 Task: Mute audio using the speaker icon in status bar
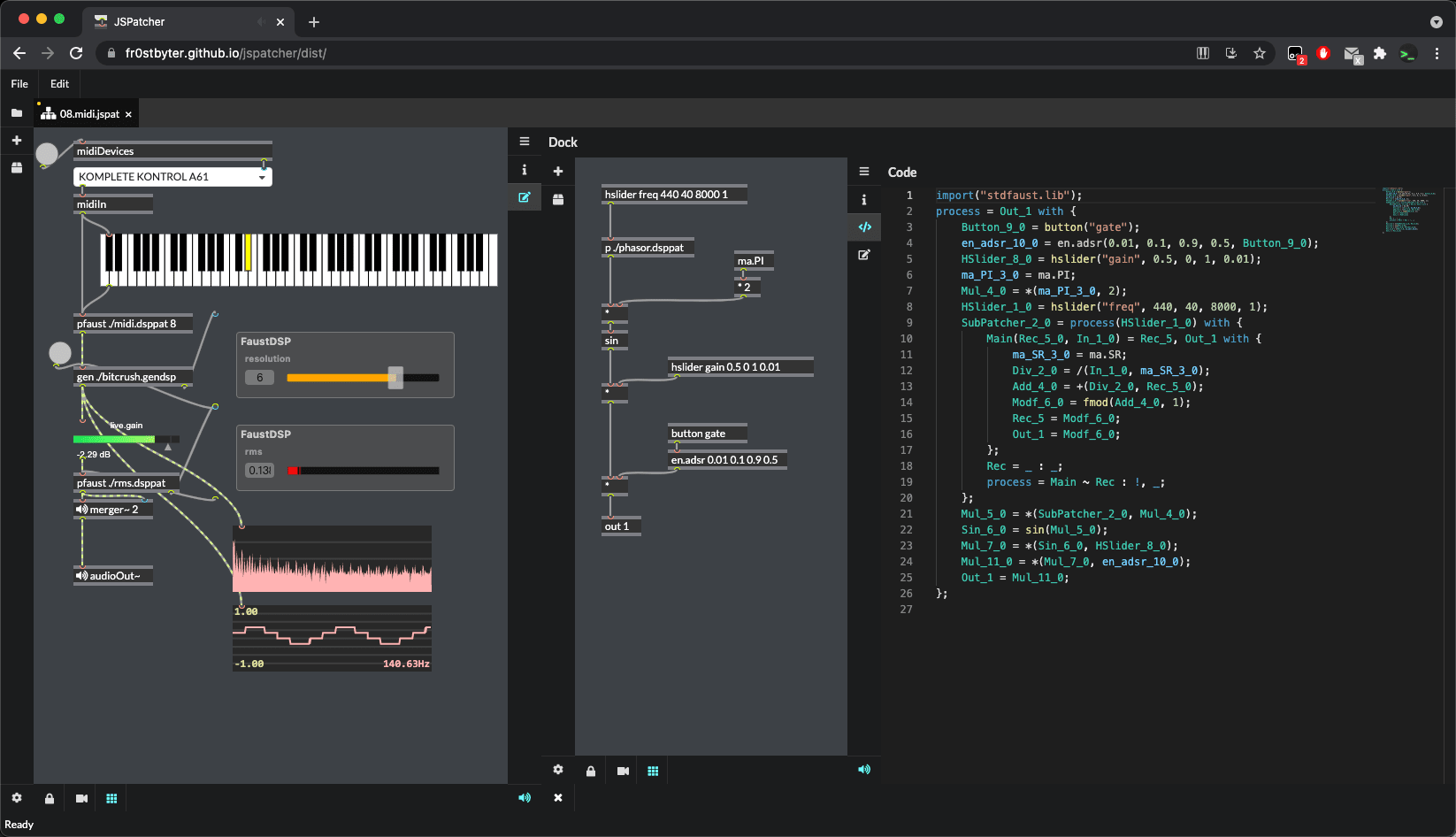(525, 798)
